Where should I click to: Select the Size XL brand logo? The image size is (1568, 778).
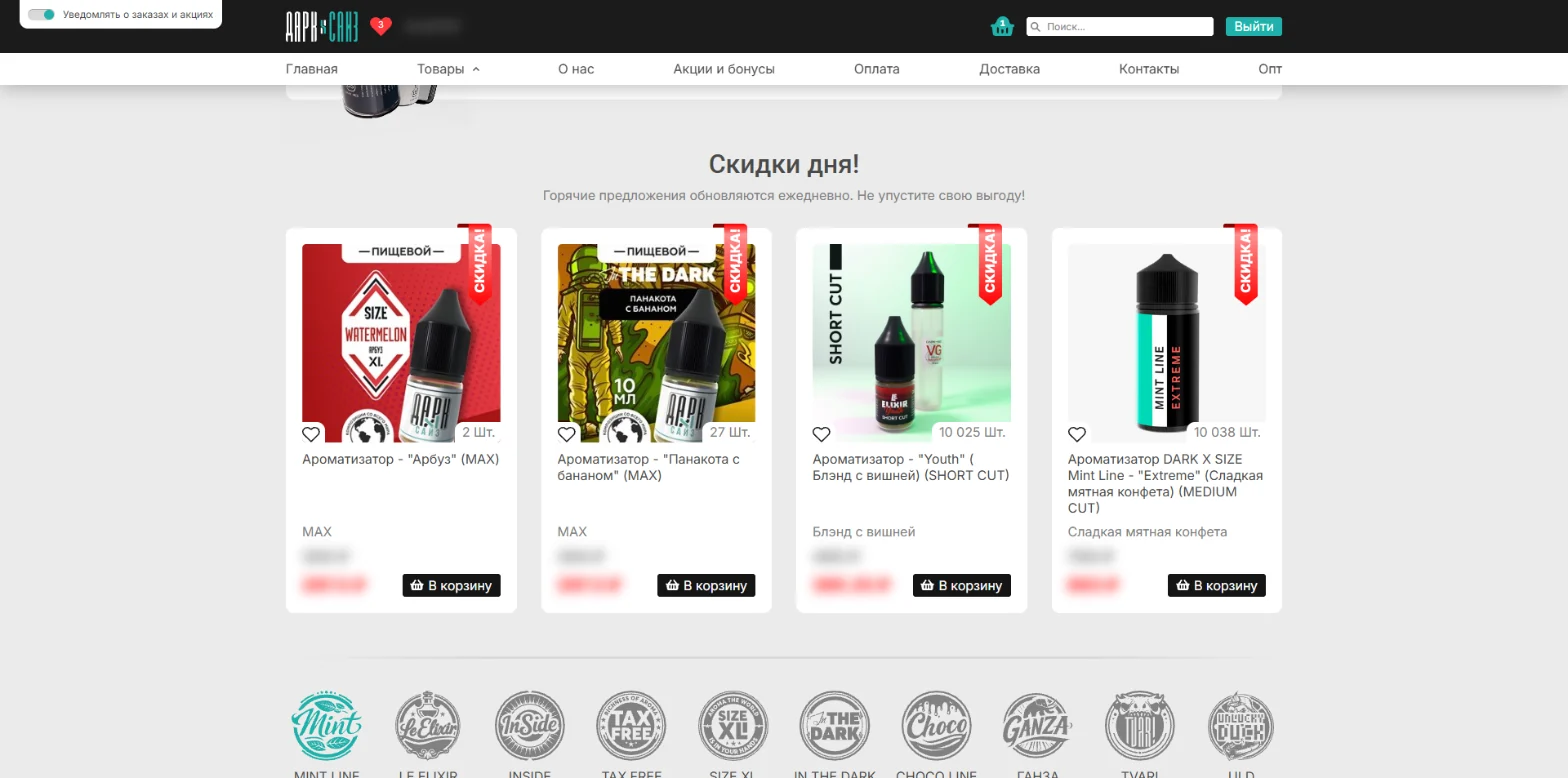pos(733,727)
